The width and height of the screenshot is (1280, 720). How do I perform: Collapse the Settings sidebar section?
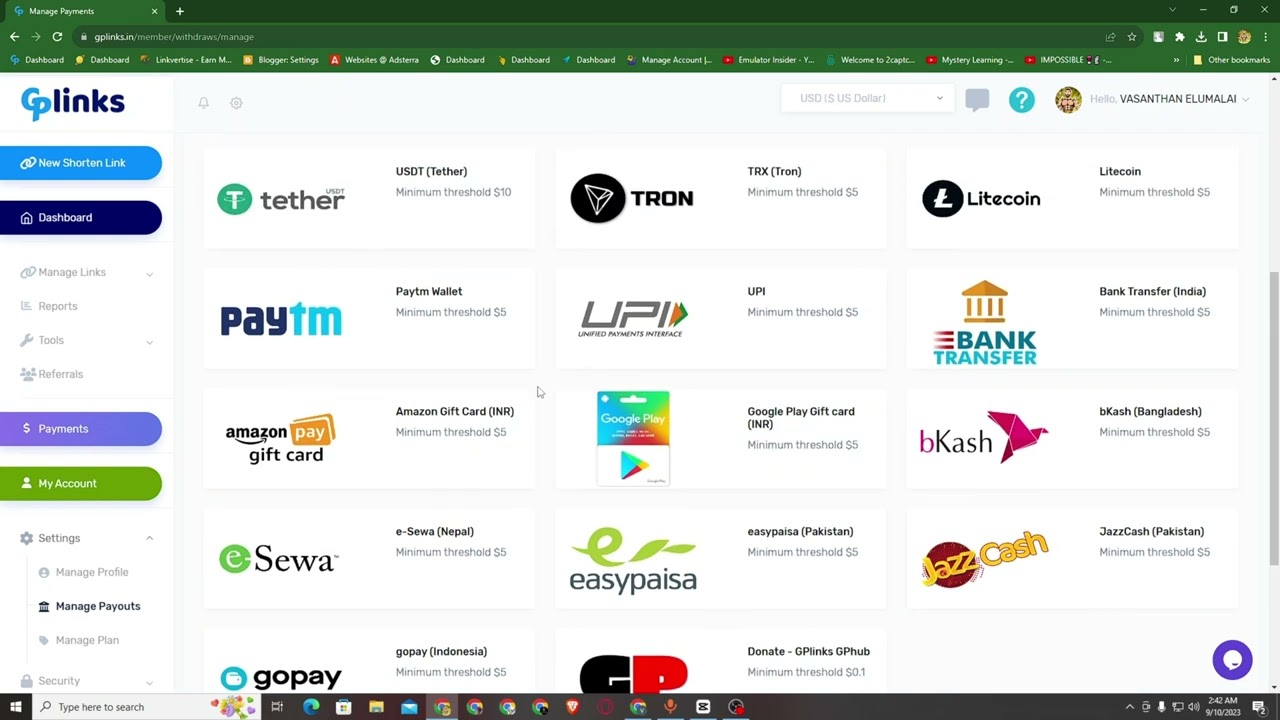85,538
